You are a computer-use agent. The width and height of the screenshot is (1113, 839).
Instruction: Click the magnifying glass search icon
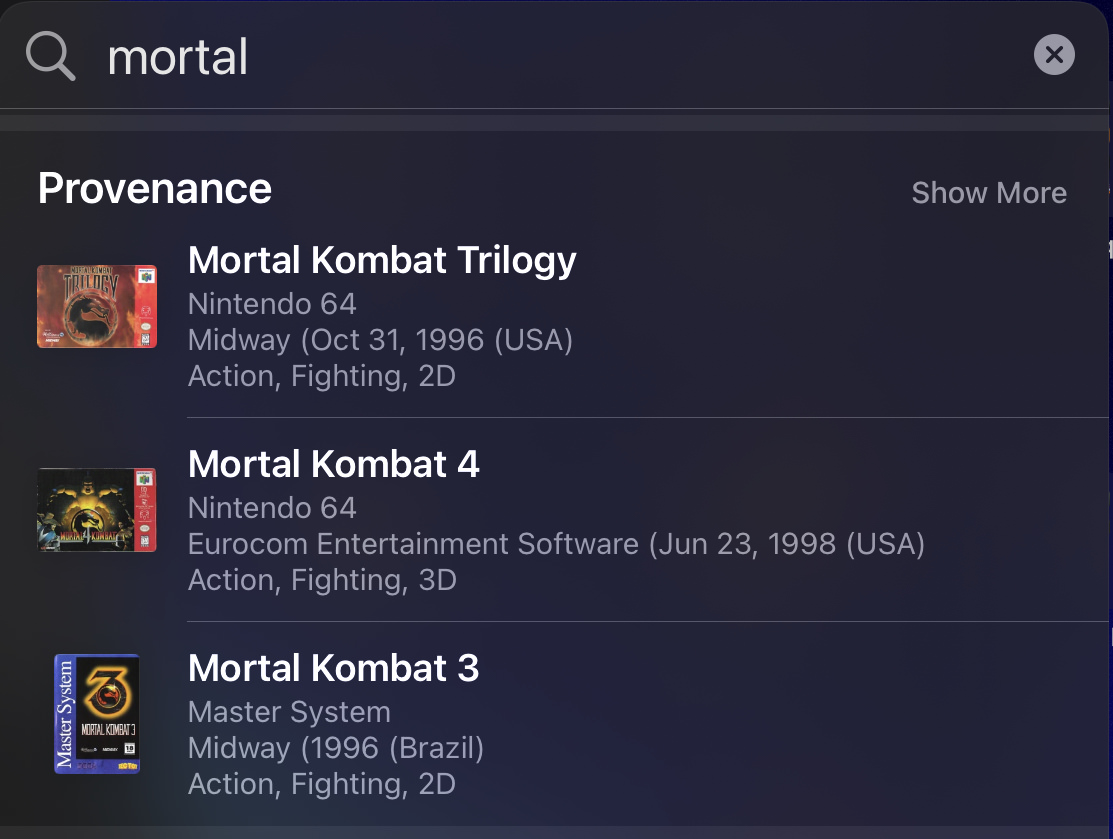pos(50,55)
